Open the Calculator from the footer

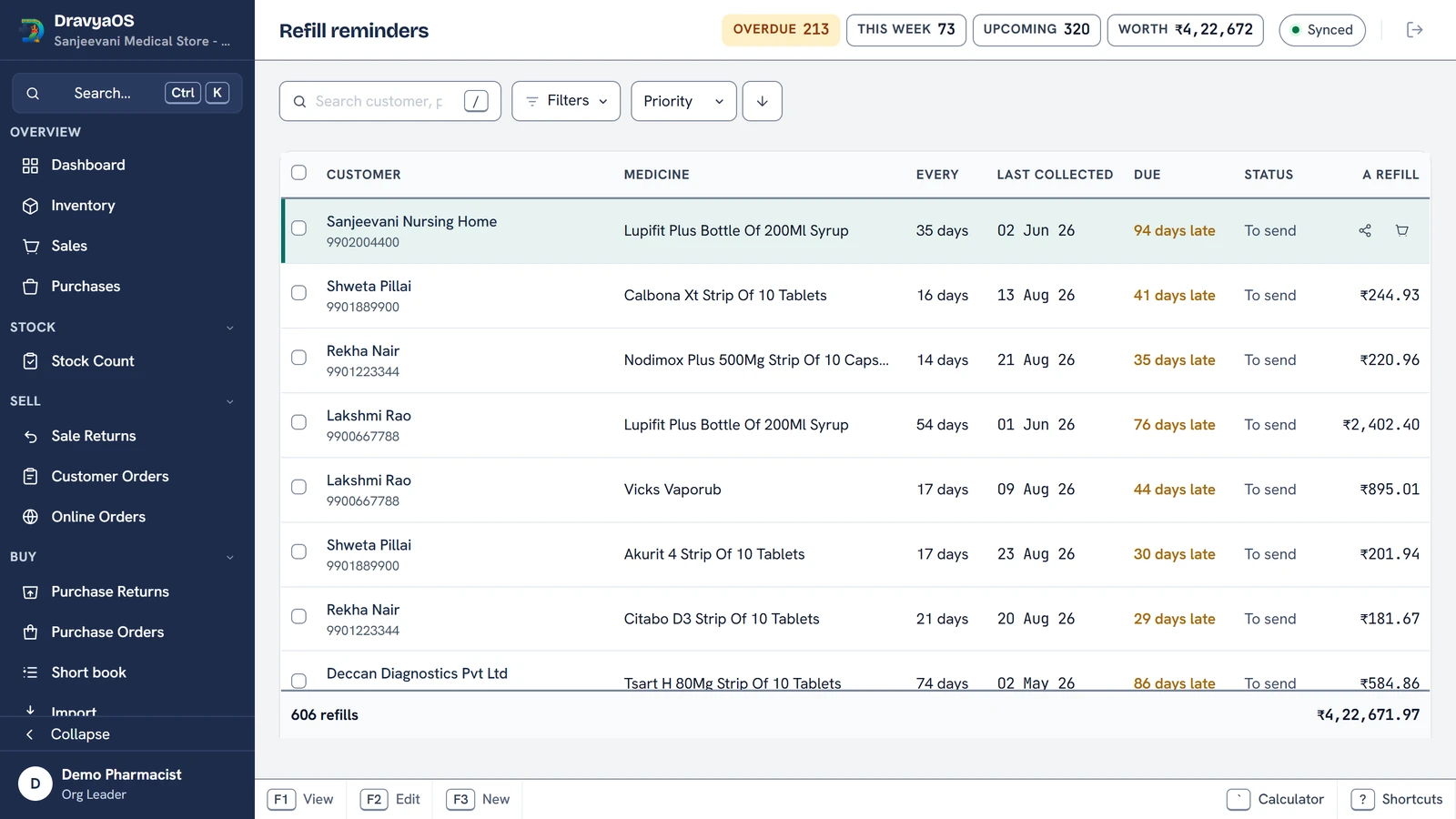point(1276,799)
